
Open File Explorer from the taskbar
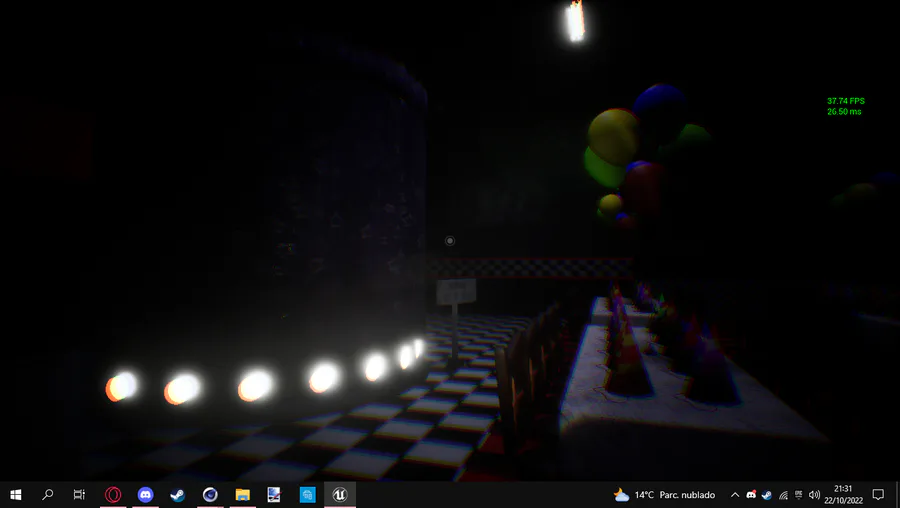[242, 494]
